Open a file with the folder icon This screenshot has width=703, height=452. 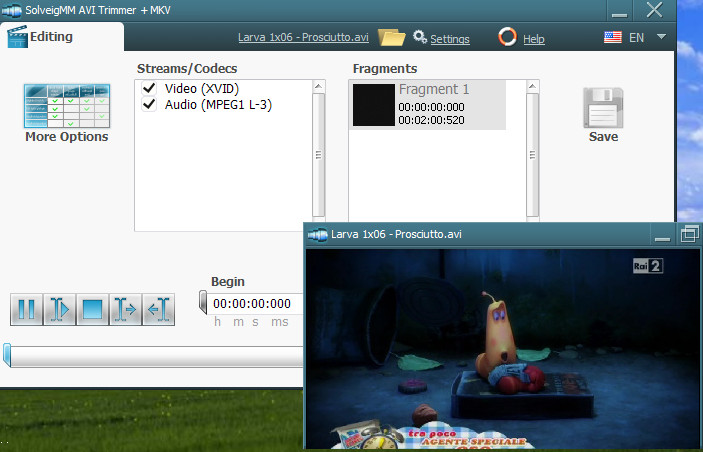point(391,37)
